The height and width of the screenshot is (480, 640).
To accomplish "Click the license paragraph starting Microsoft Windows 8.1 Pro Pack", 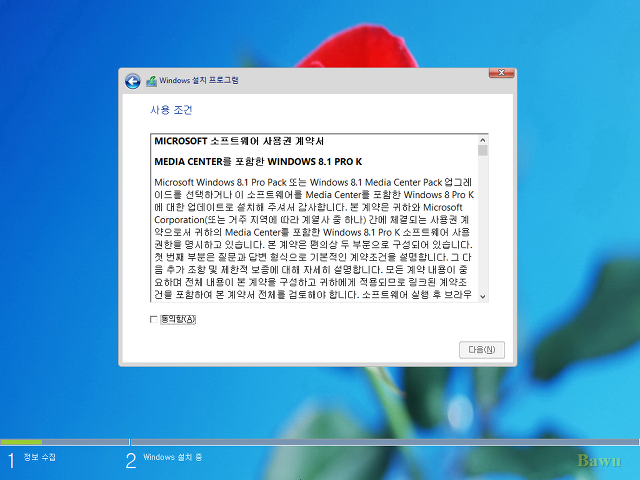I will click(x=314, y=238).
